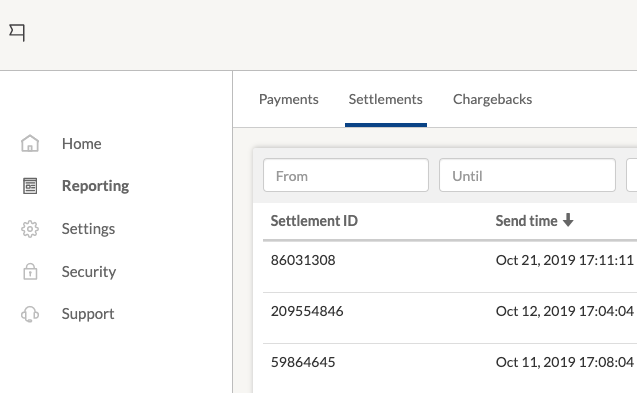
Task: Click send time Oct 12, 2019 17:04:04
Action: click(565, 311)
